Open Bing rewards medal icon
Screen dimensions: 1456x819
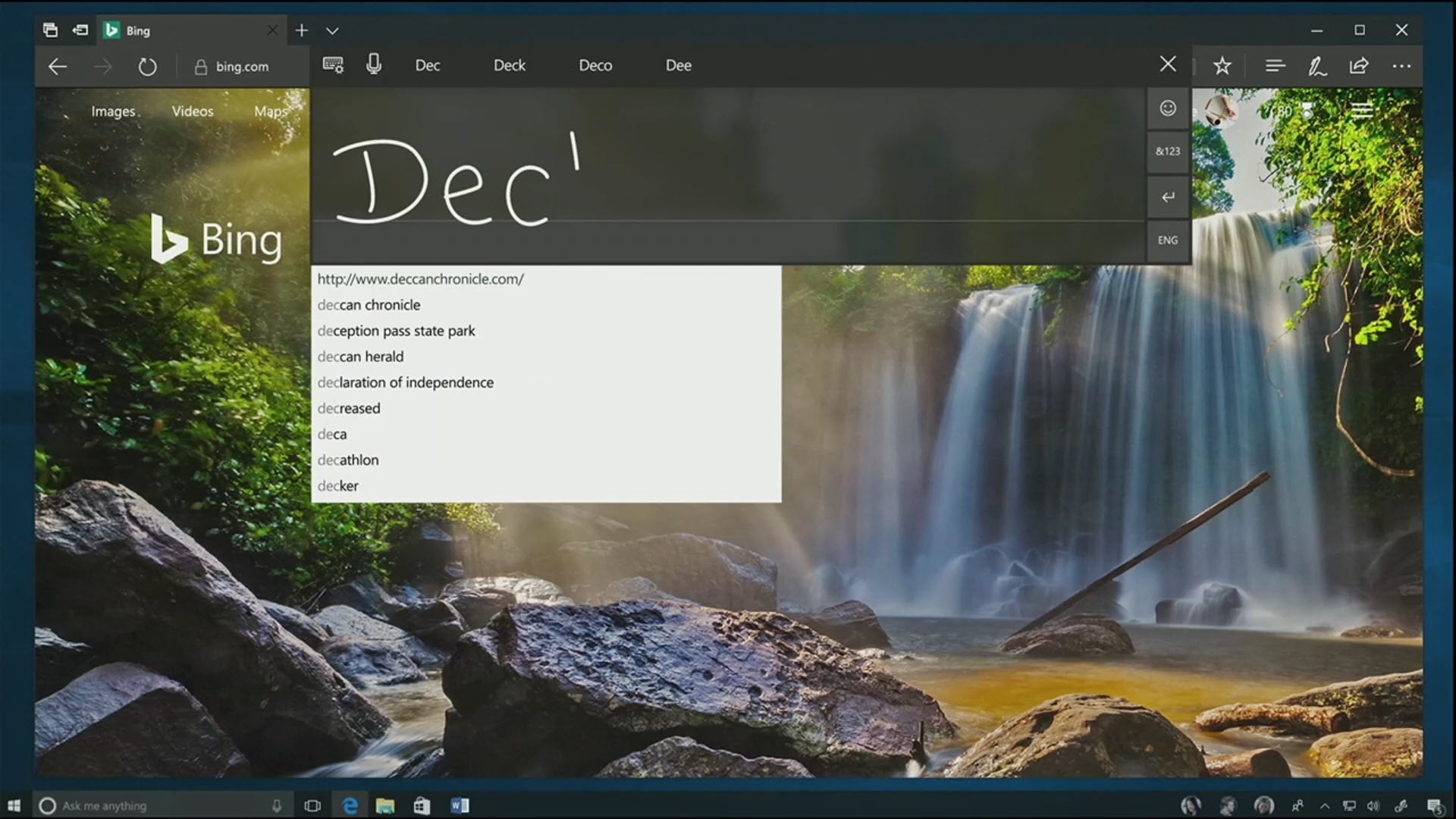click(1307, 111)
